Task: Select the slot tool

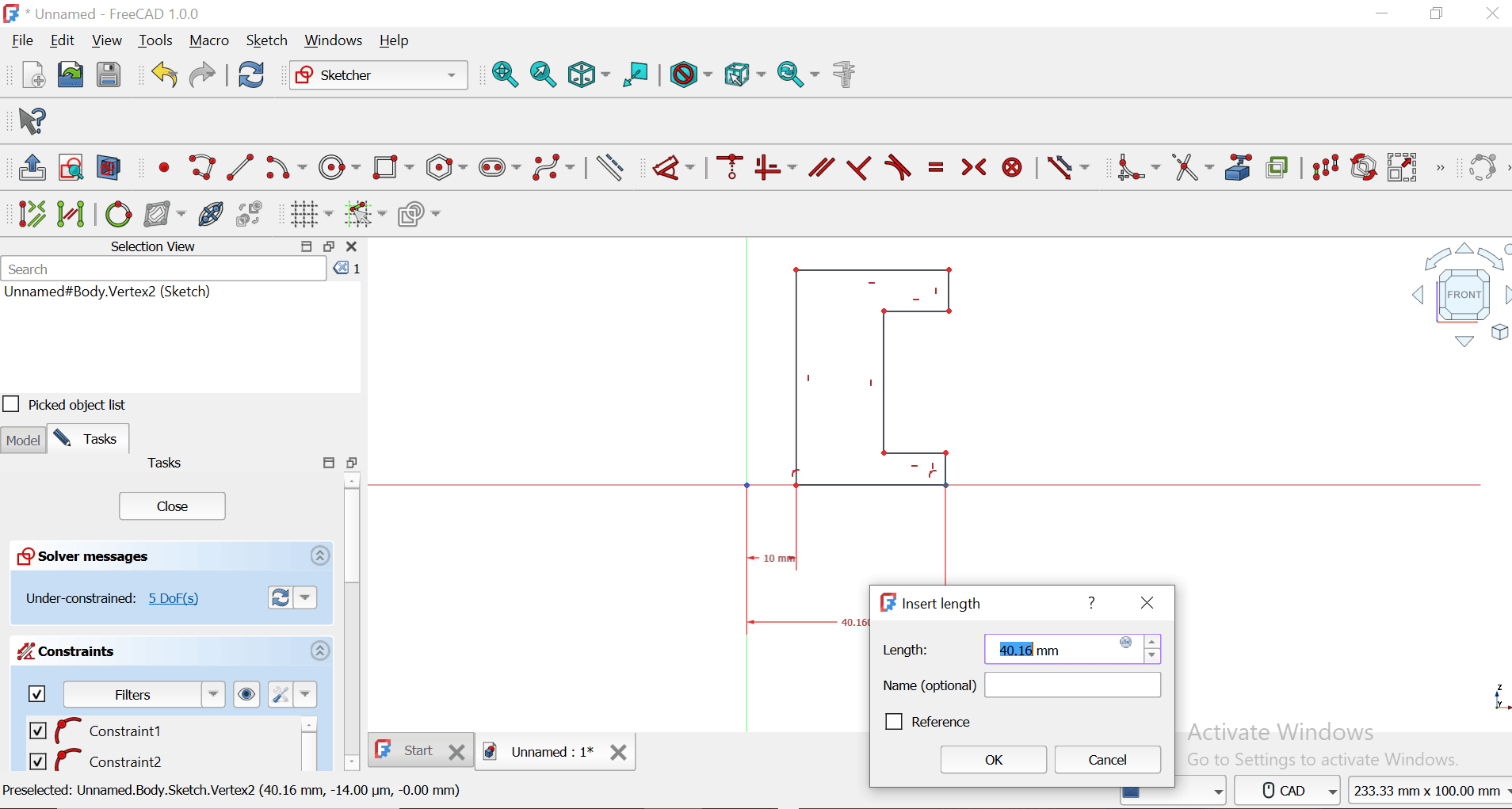Action: [492, 167]
